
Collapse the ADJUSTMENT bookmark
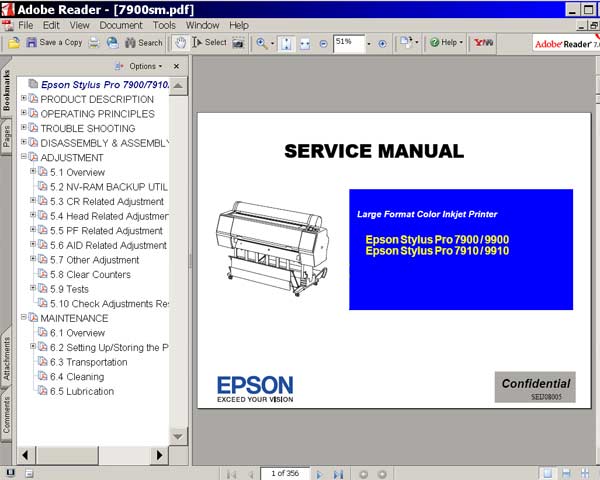[24, 156]
